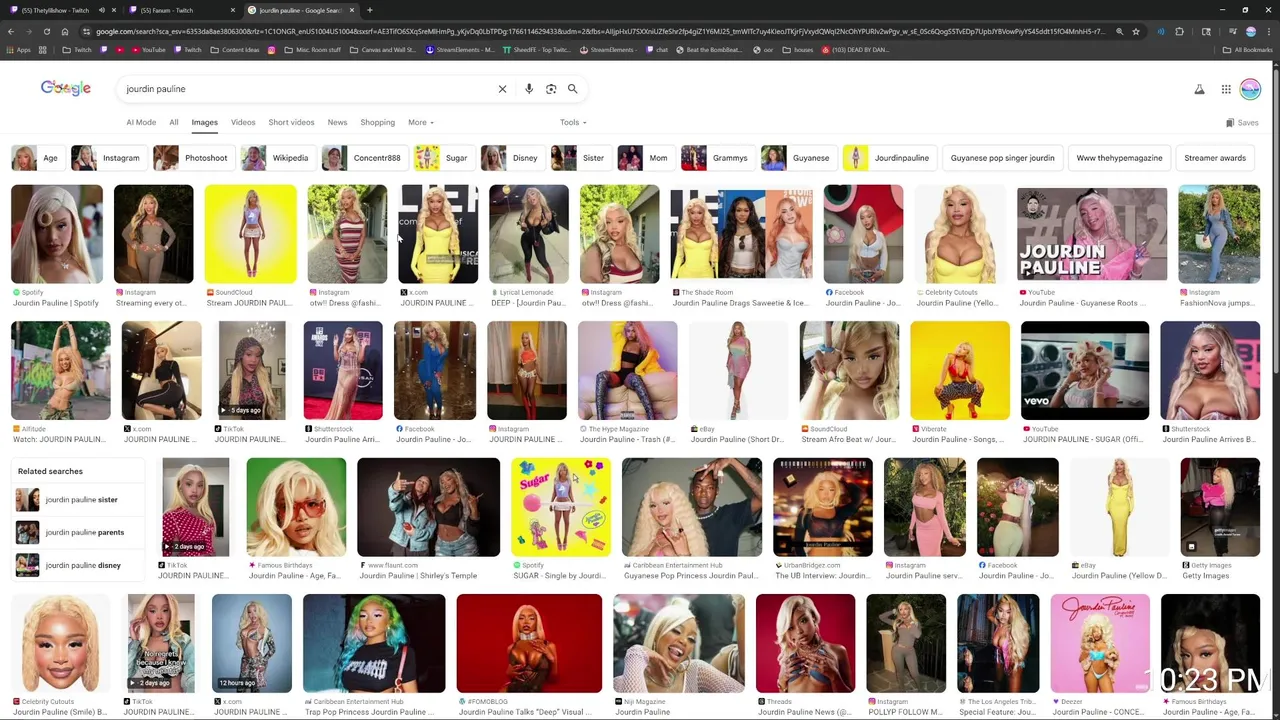Viewport: 1280px width, 720px height.
Task: Reload the page with the refresh icon
Action: (x=47, y=31)
